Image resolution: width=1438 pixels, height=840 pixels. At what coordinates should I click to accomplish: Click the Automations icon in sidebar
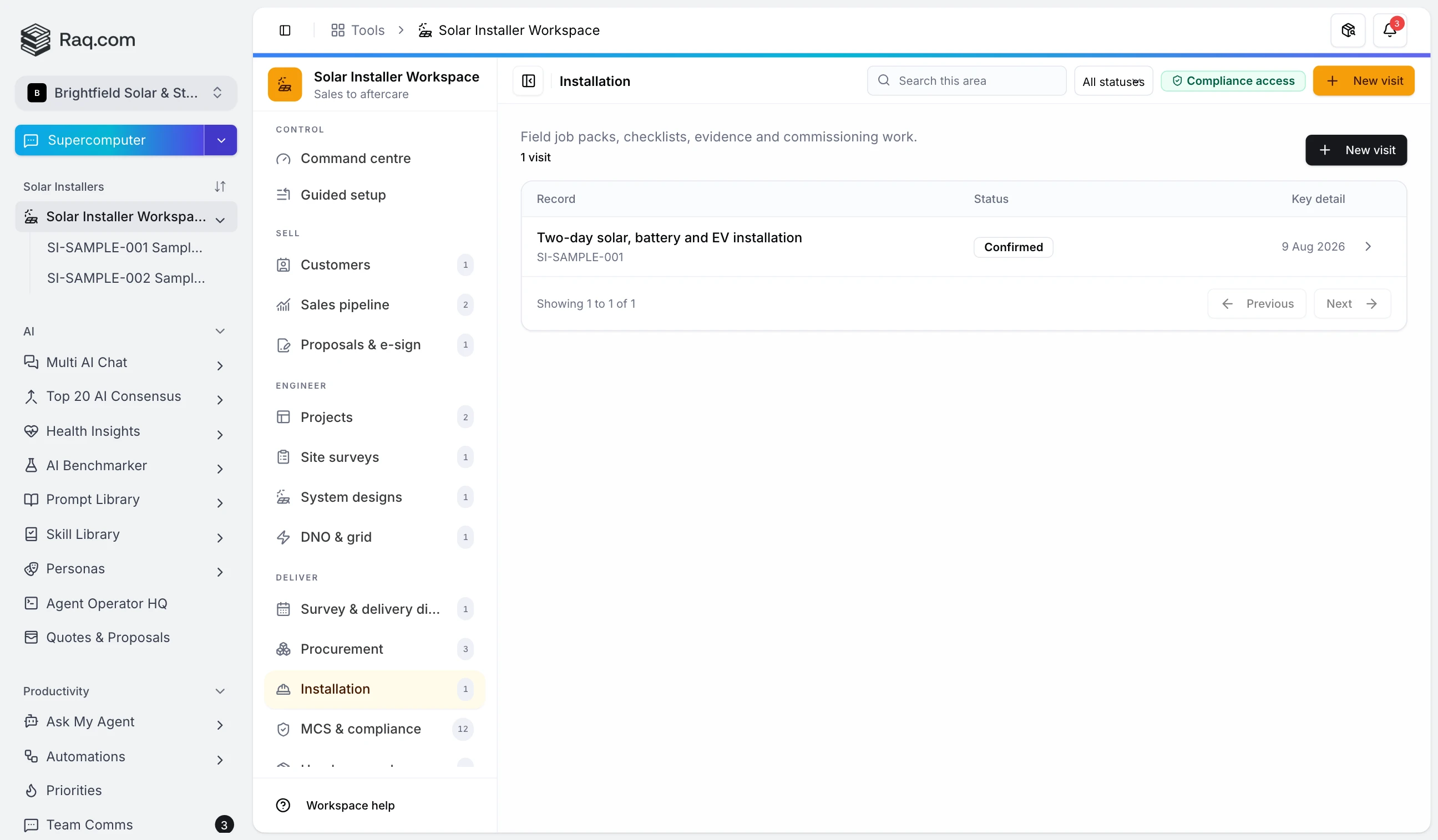click(32, 757)
